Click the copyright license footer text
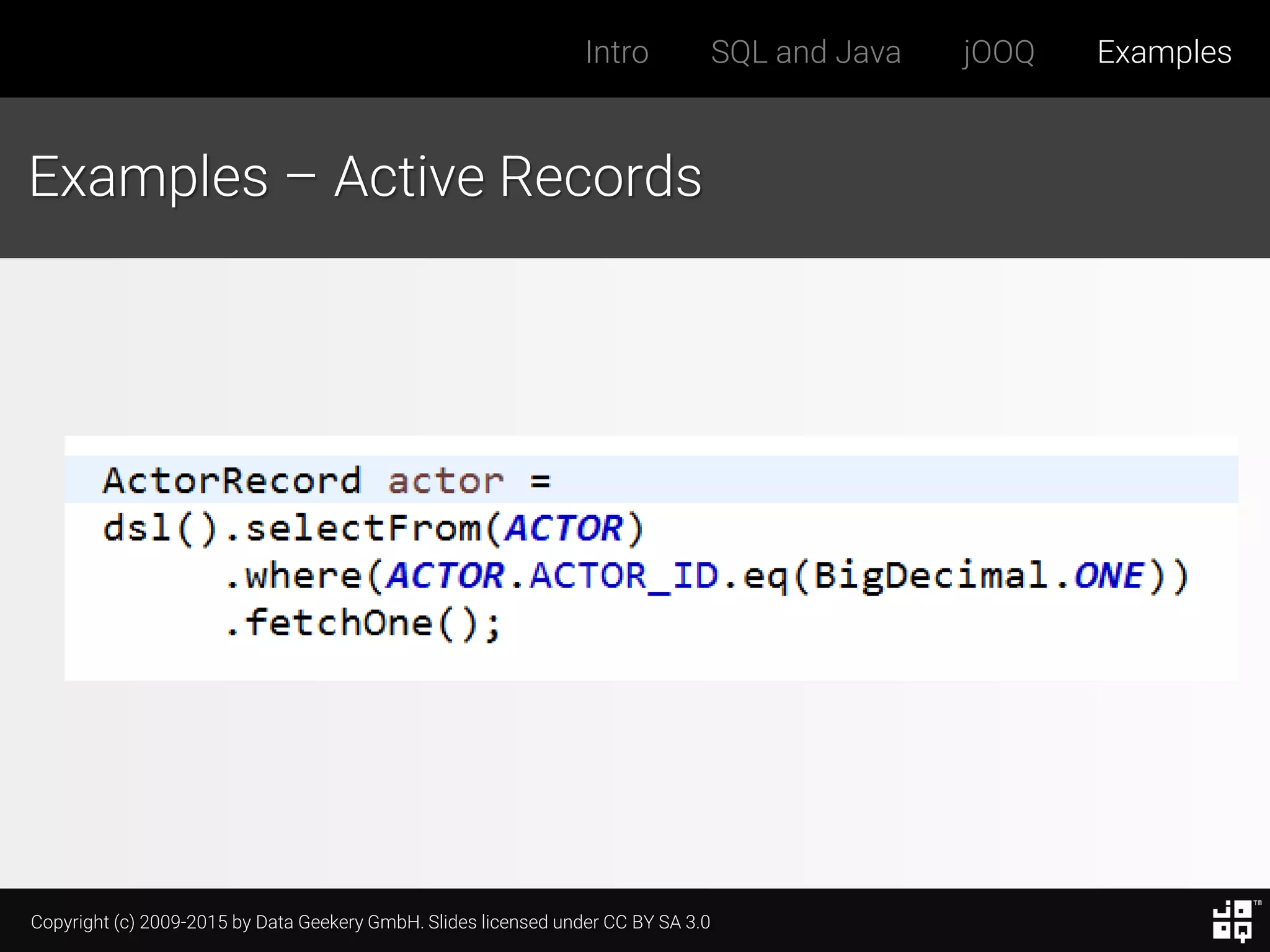1270x952 pixels. click(370, 922)
